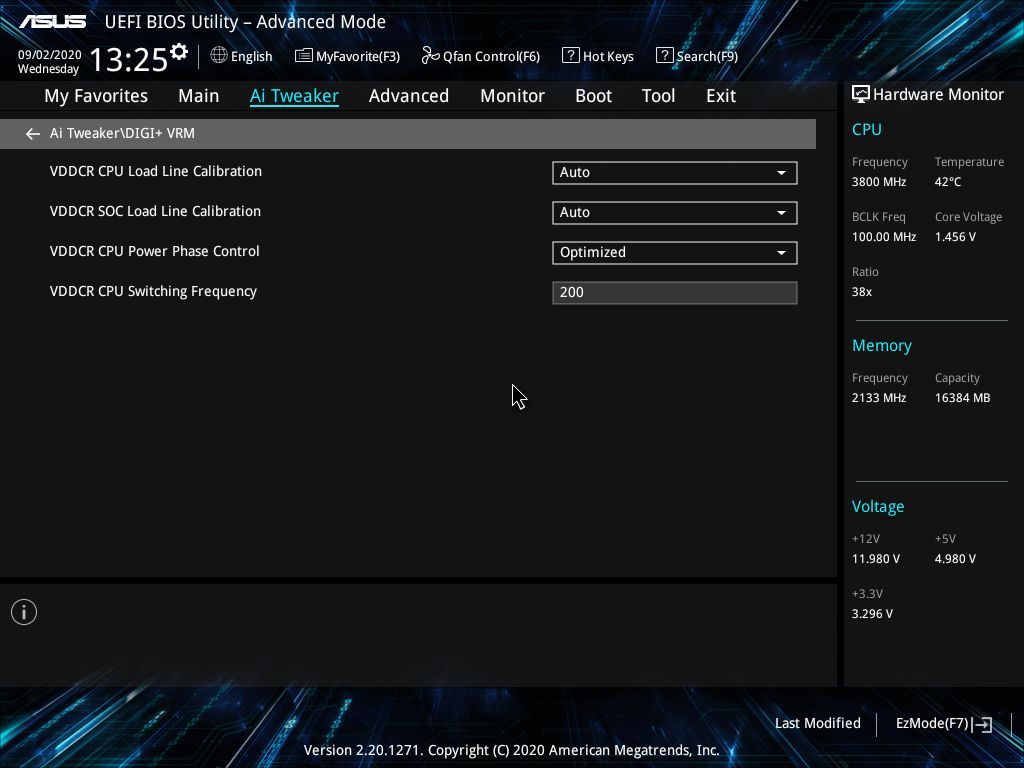Open the Tool tab
The width and height of the screenshot is (1024, 768).
658,96
